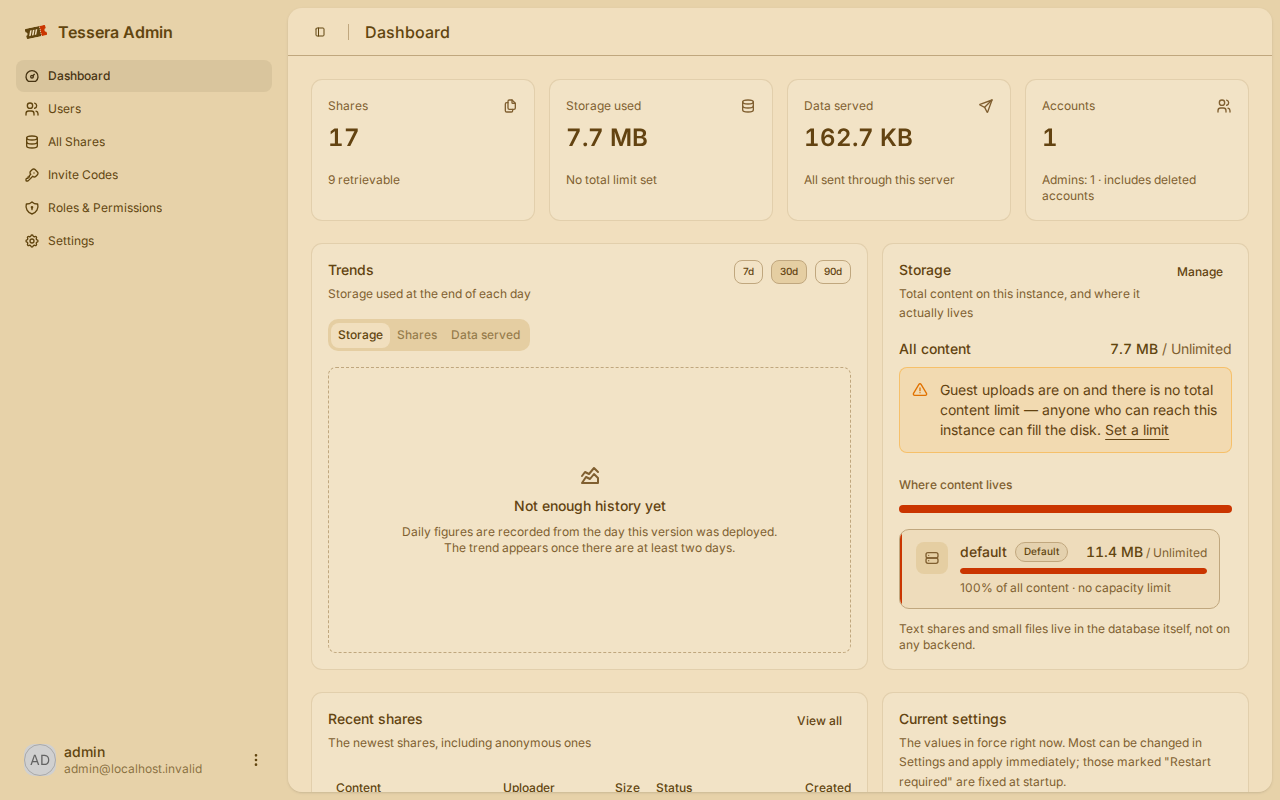Open the Users page label in the sidebar
The height and width of the screenshot is (800, 1280).
65,109
